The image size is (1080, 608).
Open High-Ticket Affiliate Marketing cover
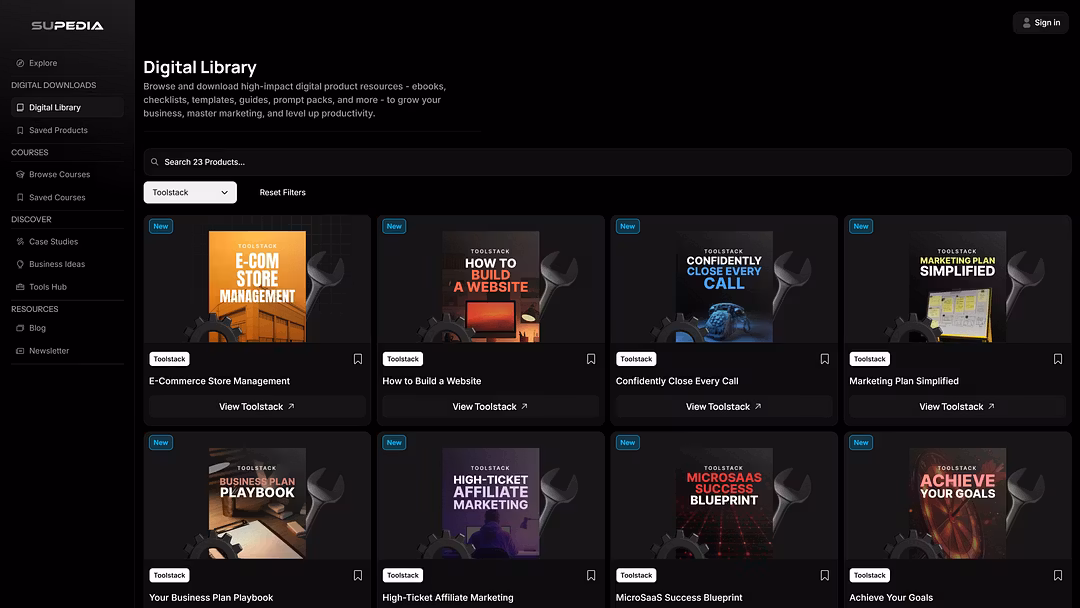(x=490, y=503)
